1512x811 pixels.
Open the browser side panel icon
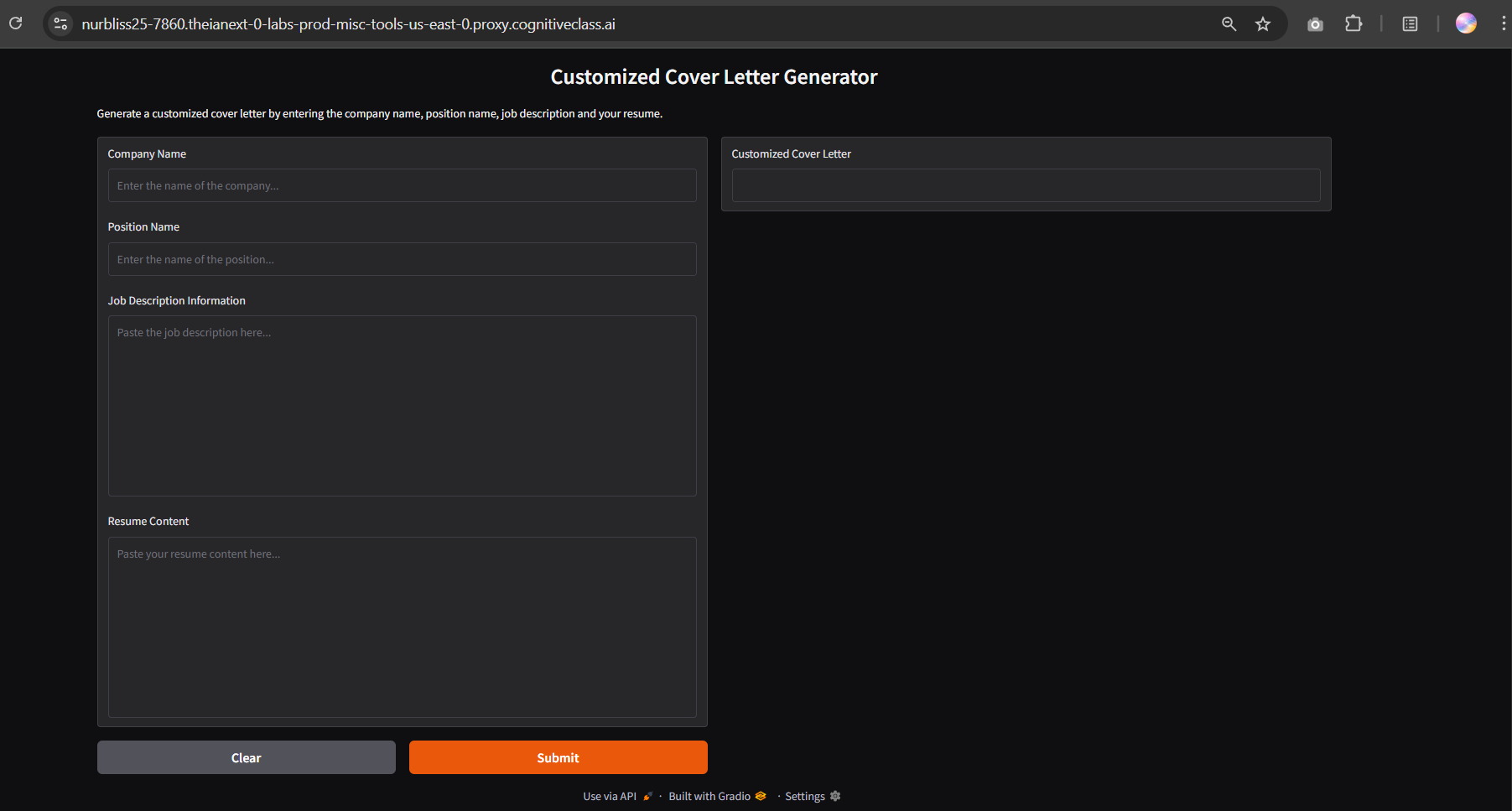1410,23
